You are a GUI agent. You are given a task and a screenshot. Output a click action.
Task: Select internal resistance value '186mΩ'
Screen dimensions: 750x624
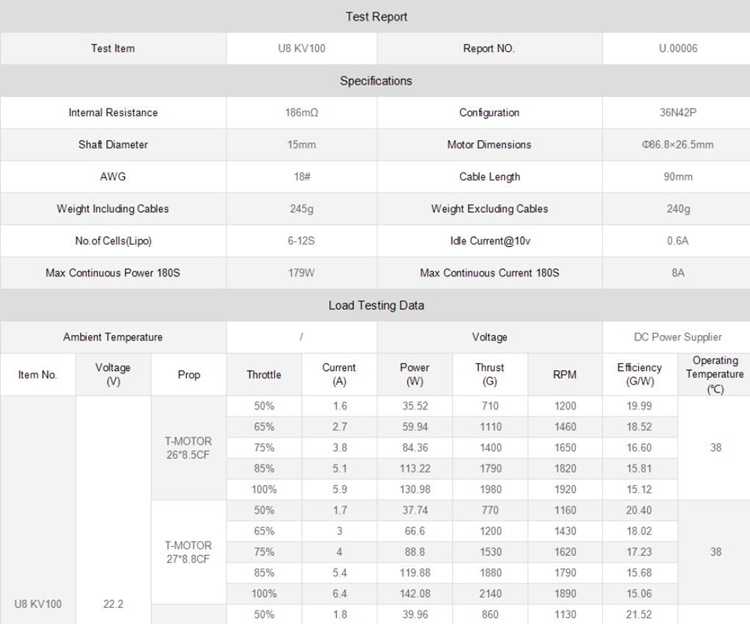[x=301, y=113]
